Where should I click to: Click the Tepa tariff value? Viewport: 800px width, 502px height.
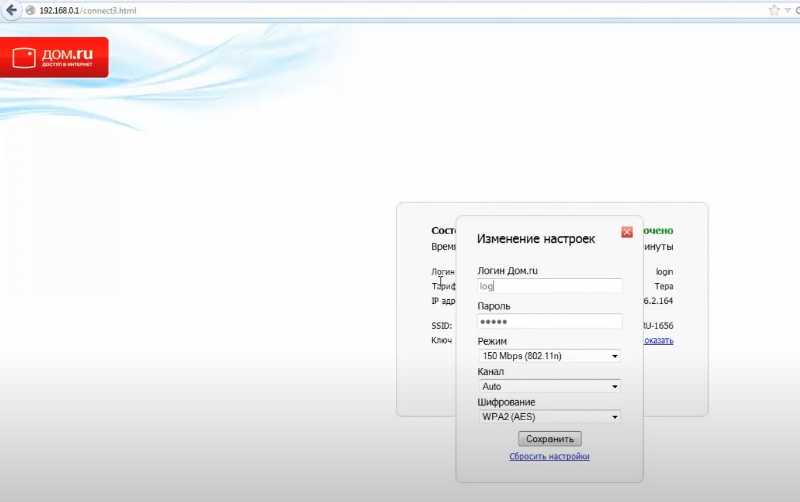tap(664, 286)
